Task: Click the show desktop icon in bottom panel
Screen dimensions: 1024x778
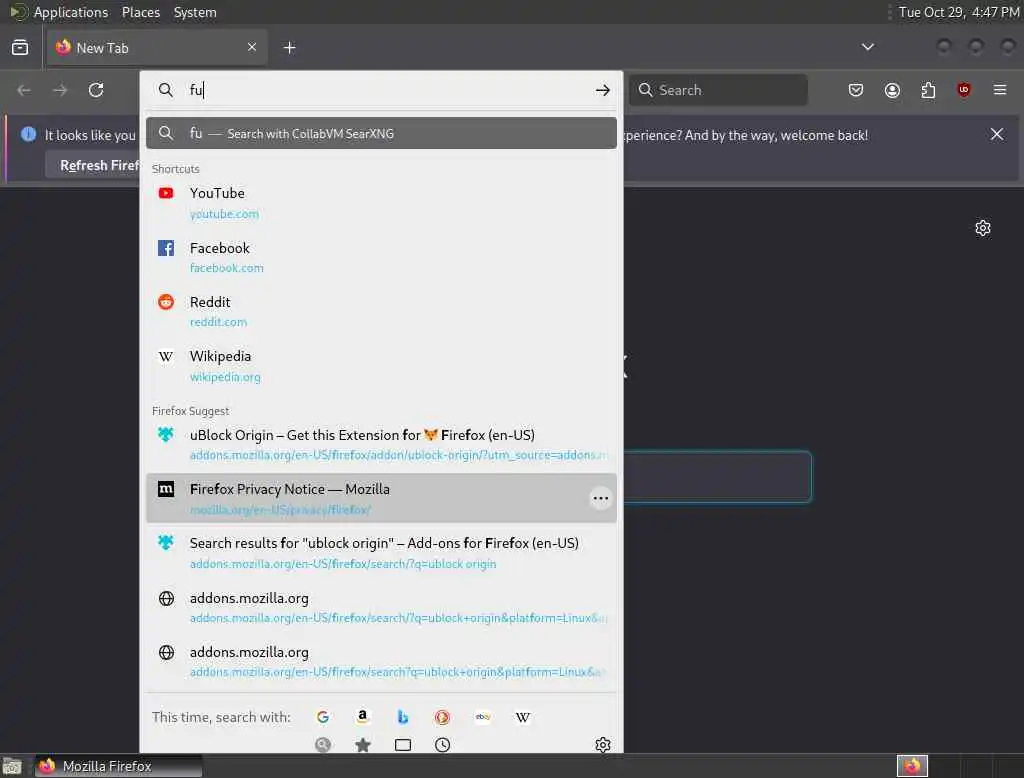Action: [12, 766]
